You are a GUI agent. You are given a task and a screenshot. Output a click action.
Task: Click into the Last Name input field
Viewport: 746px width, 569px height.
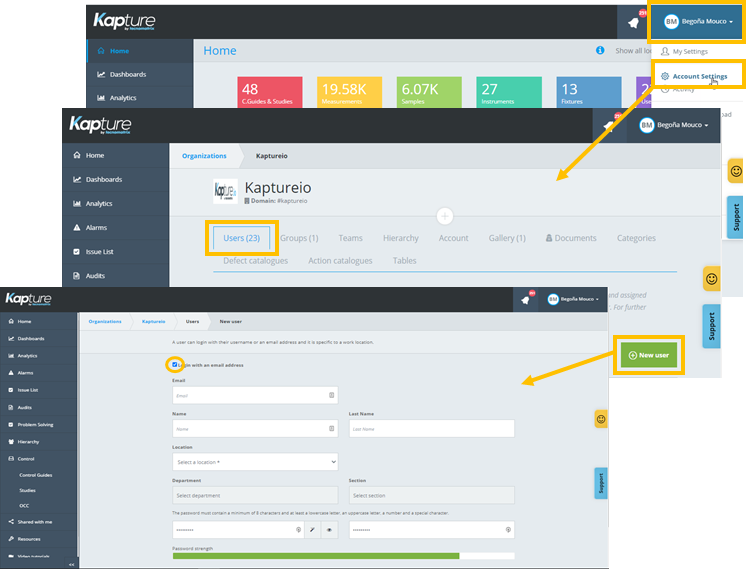tap(432, 429)
